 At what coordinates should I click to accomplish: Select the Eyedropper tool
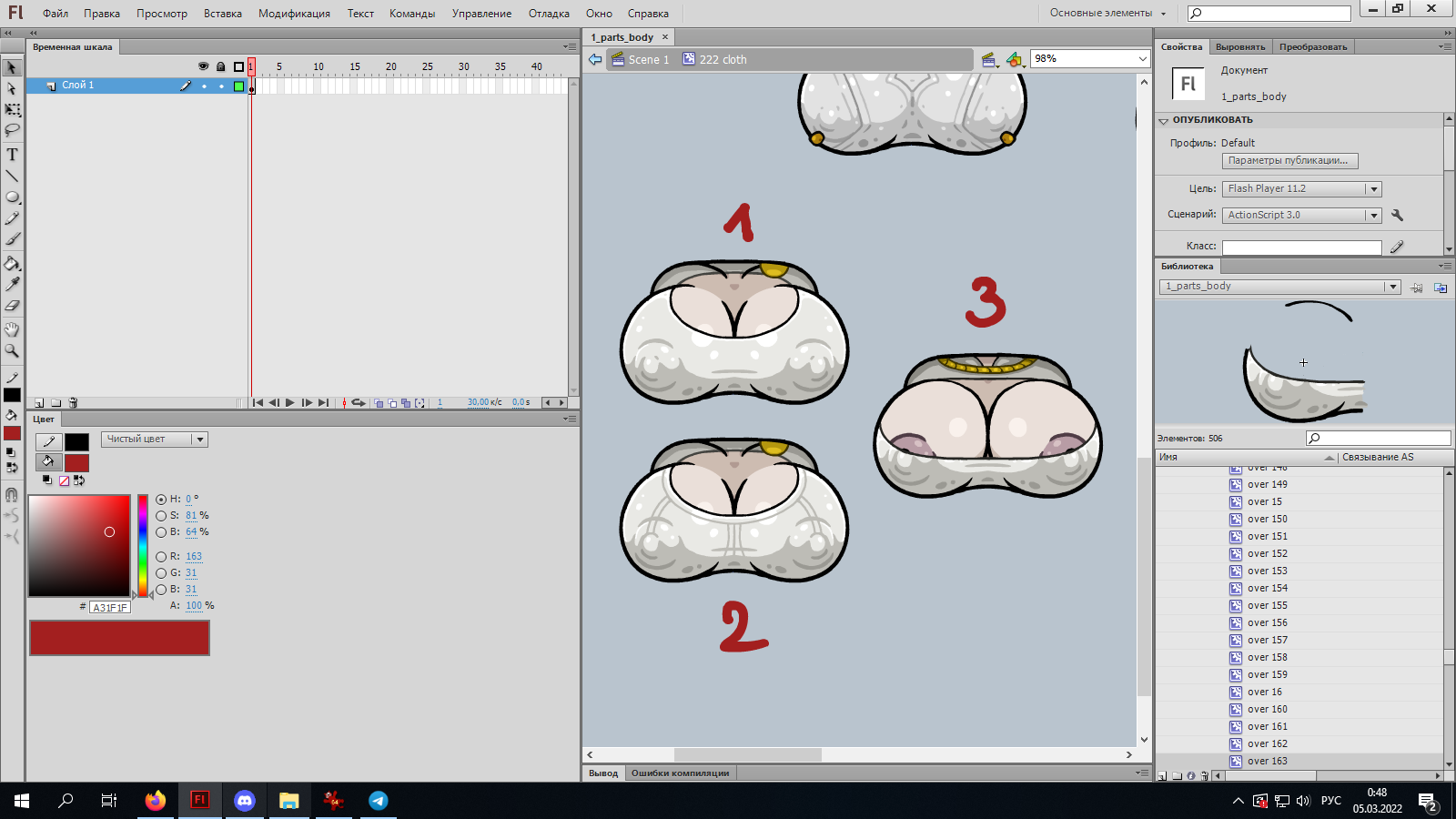12,285
